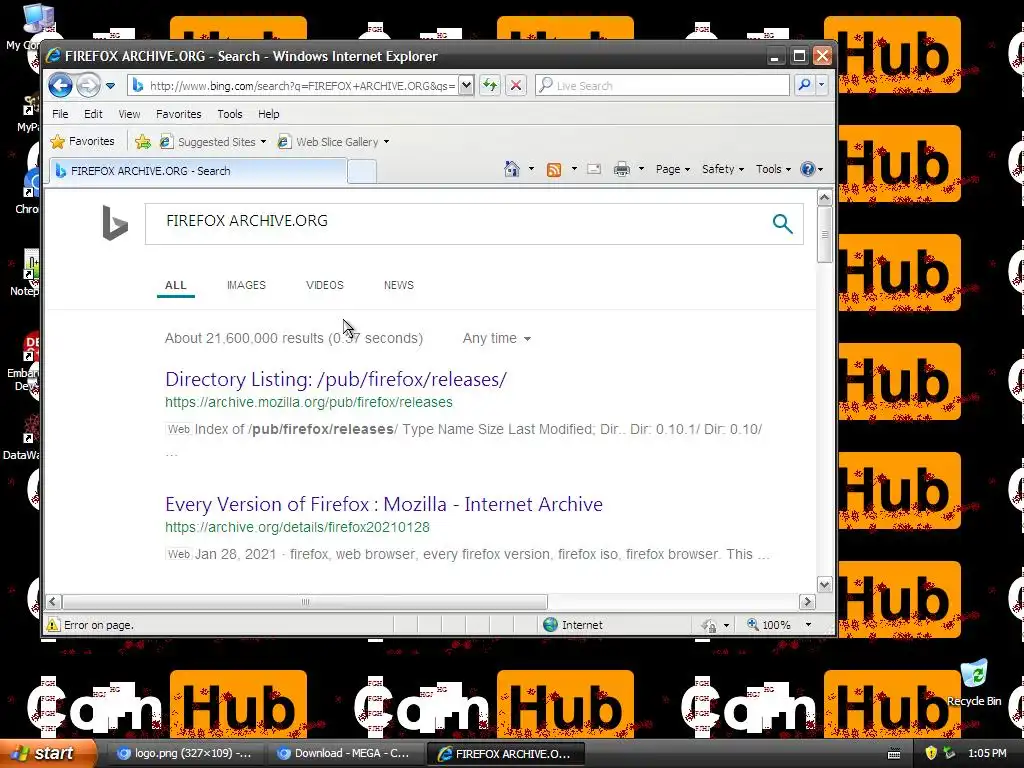Open the Page command menu
Screen dimensions: 1024x768
pos(673,169)
